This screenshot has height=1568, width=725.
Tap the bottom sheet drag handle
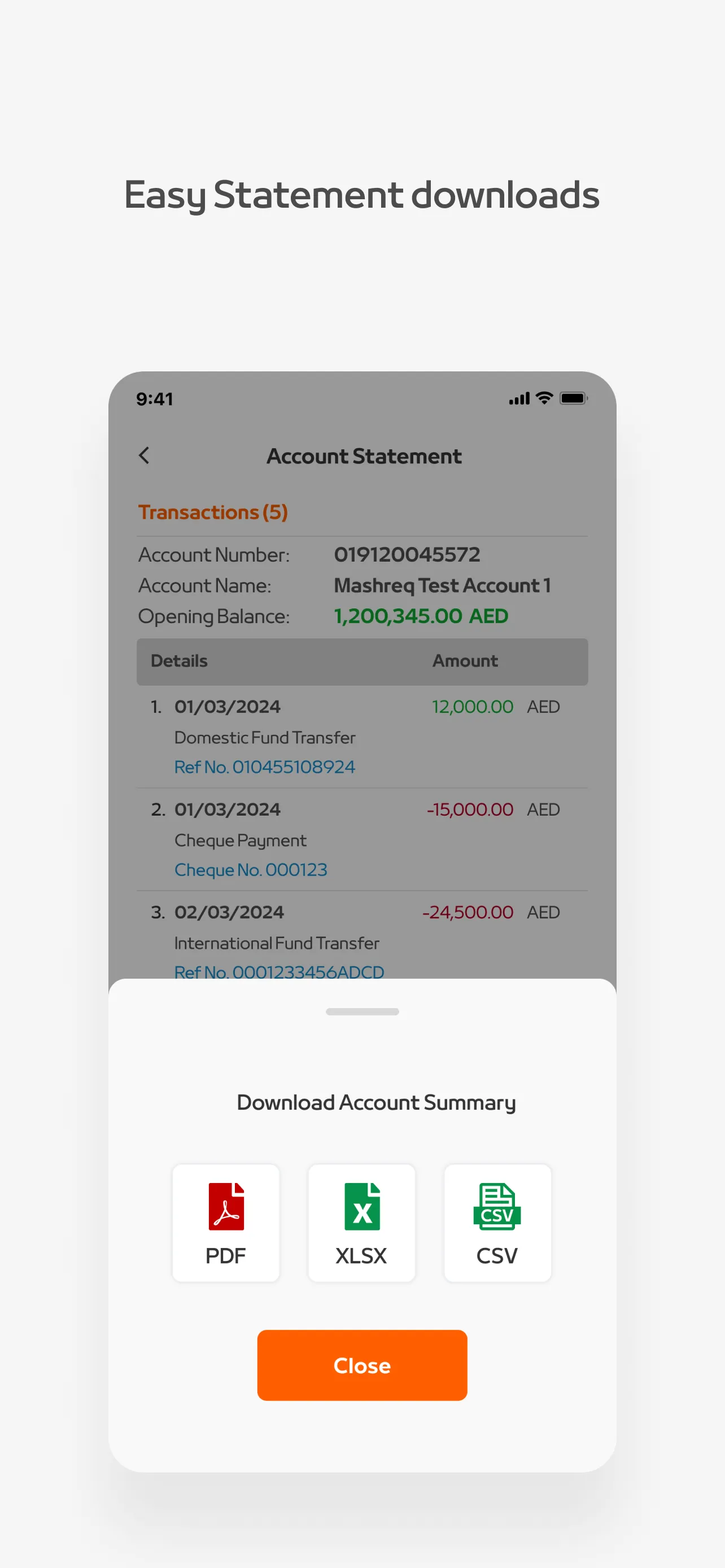[362, 1011]
